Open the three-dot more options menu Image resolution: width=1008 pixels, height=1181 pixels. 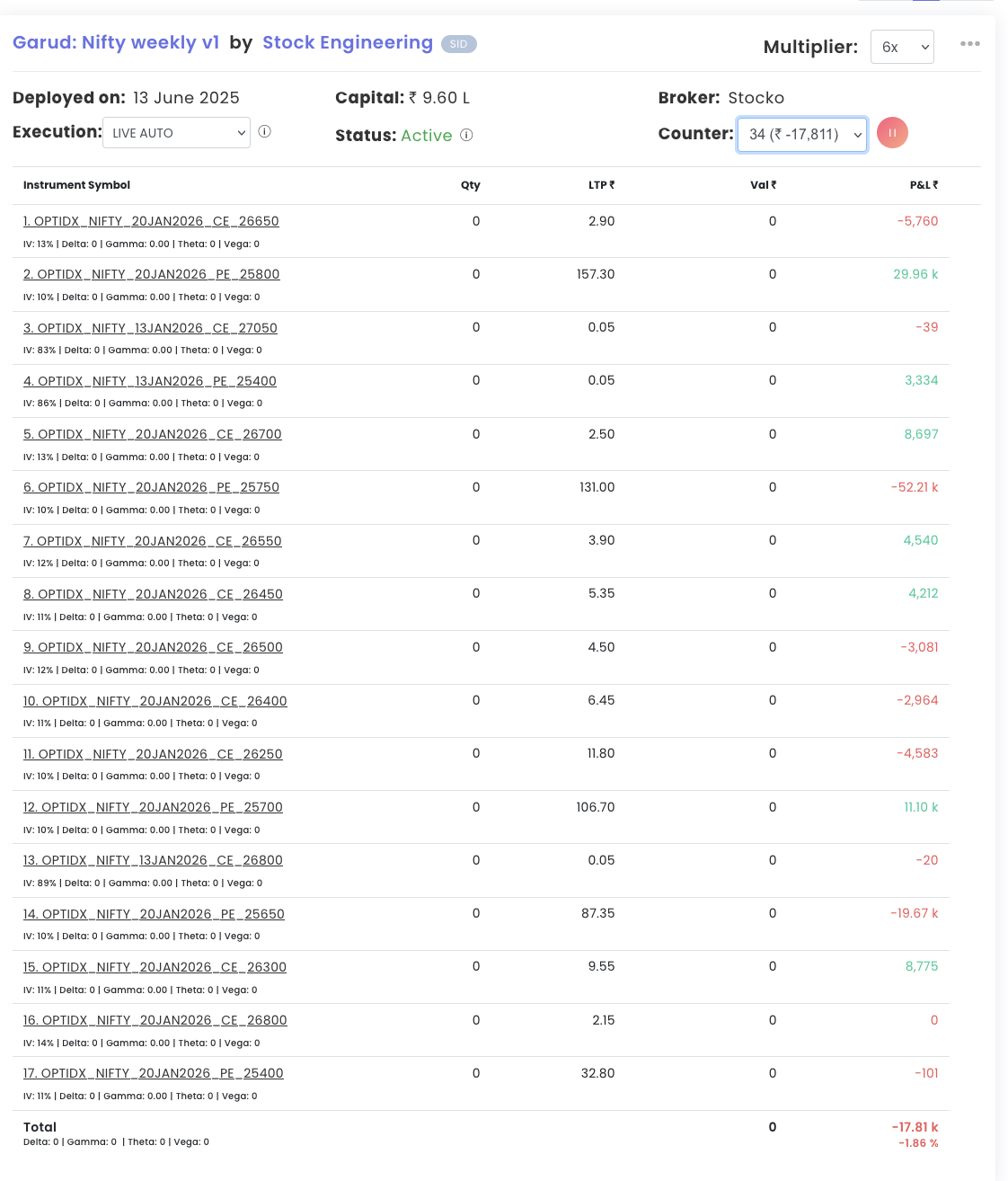click(969, 44)
